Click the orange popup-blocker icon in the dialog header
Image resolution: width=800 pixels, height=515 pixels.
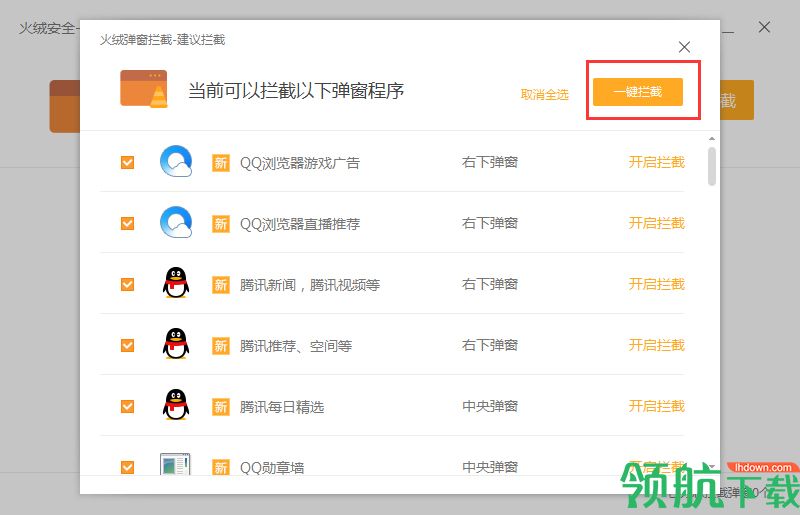[144, 89]
